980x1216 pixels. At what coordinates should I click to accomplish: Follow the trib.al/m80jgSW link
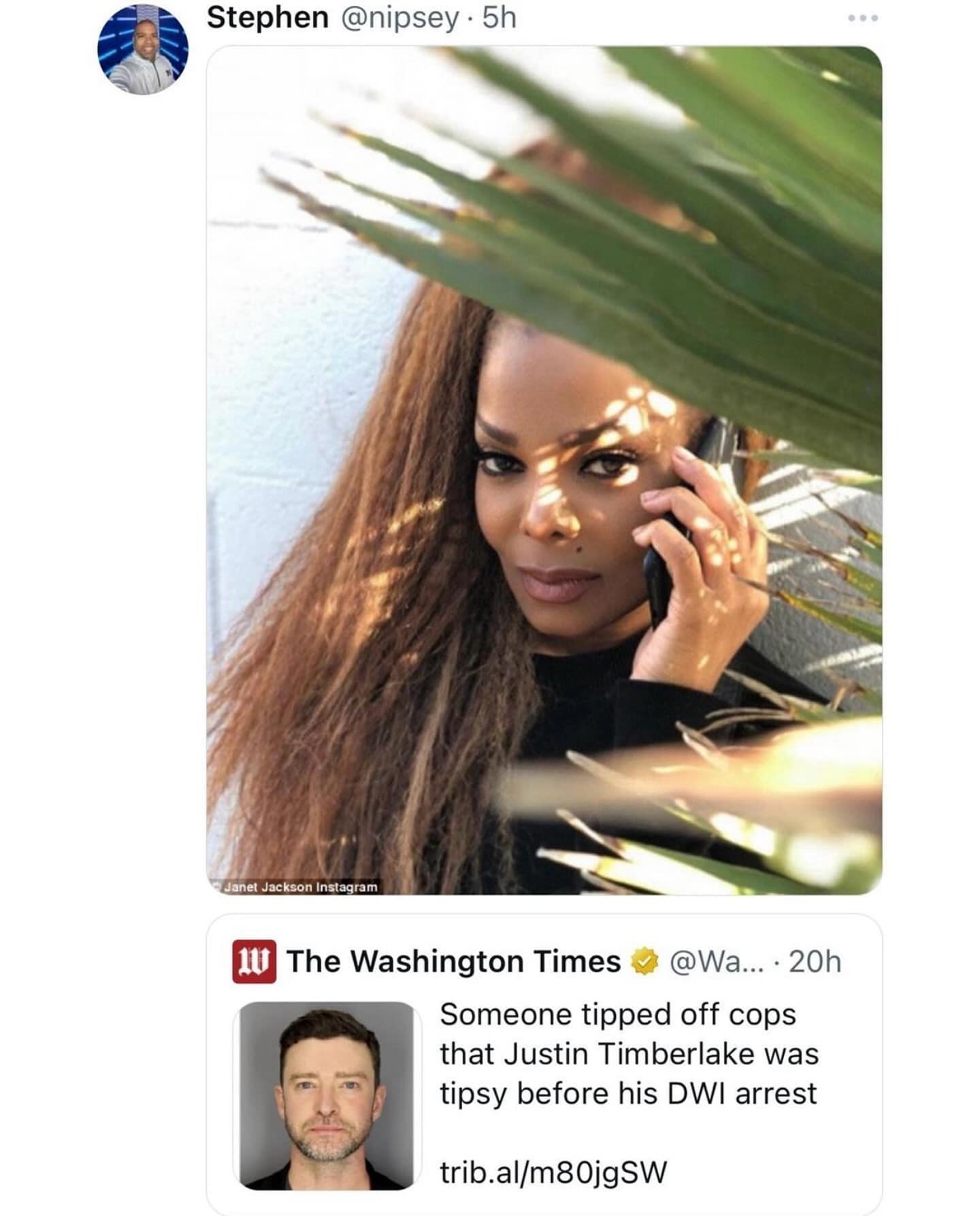(x=553, y=1172)
